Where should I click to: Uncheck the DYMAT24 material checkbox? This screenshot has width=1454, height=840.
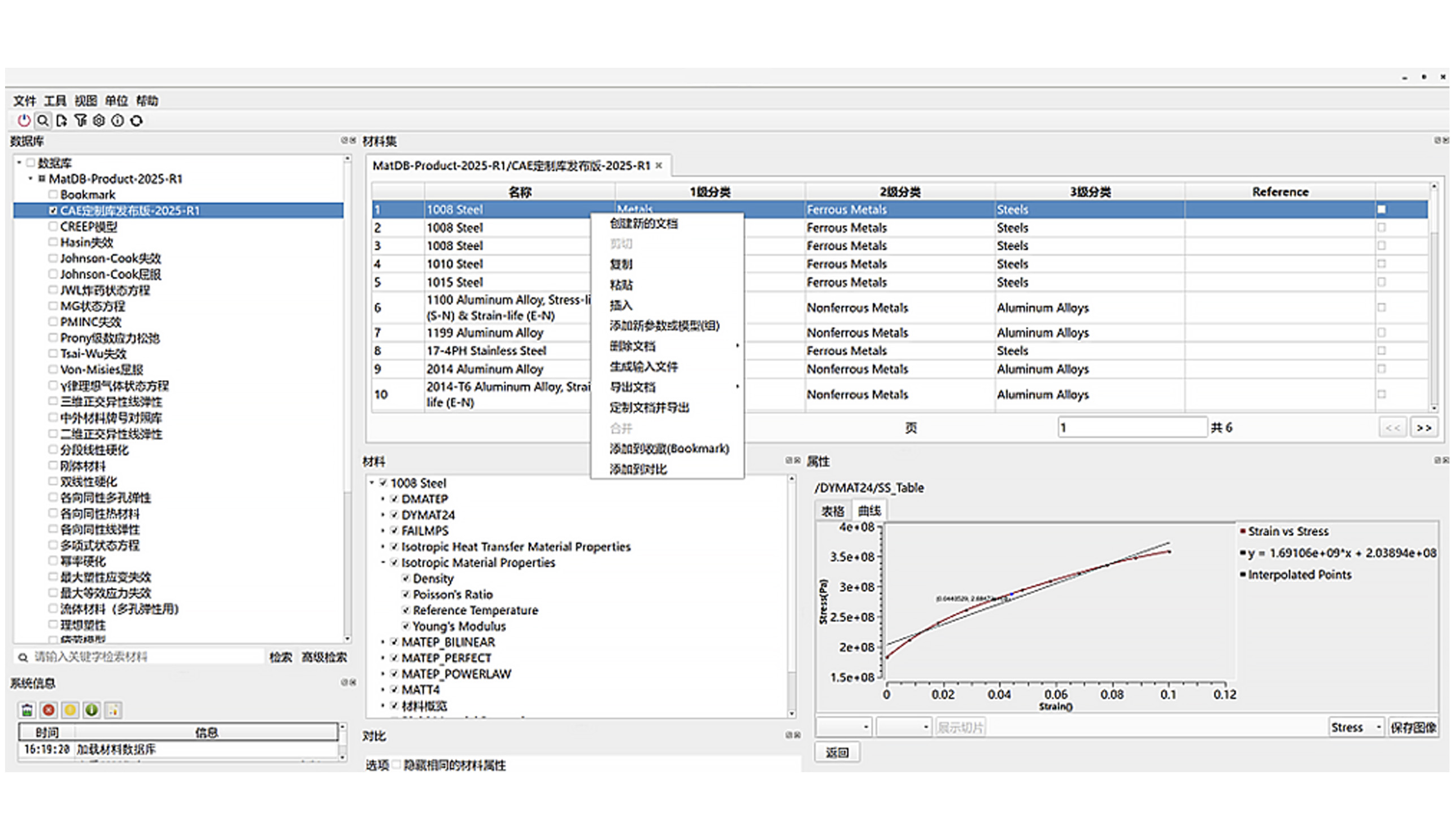(x=394, y=515)
